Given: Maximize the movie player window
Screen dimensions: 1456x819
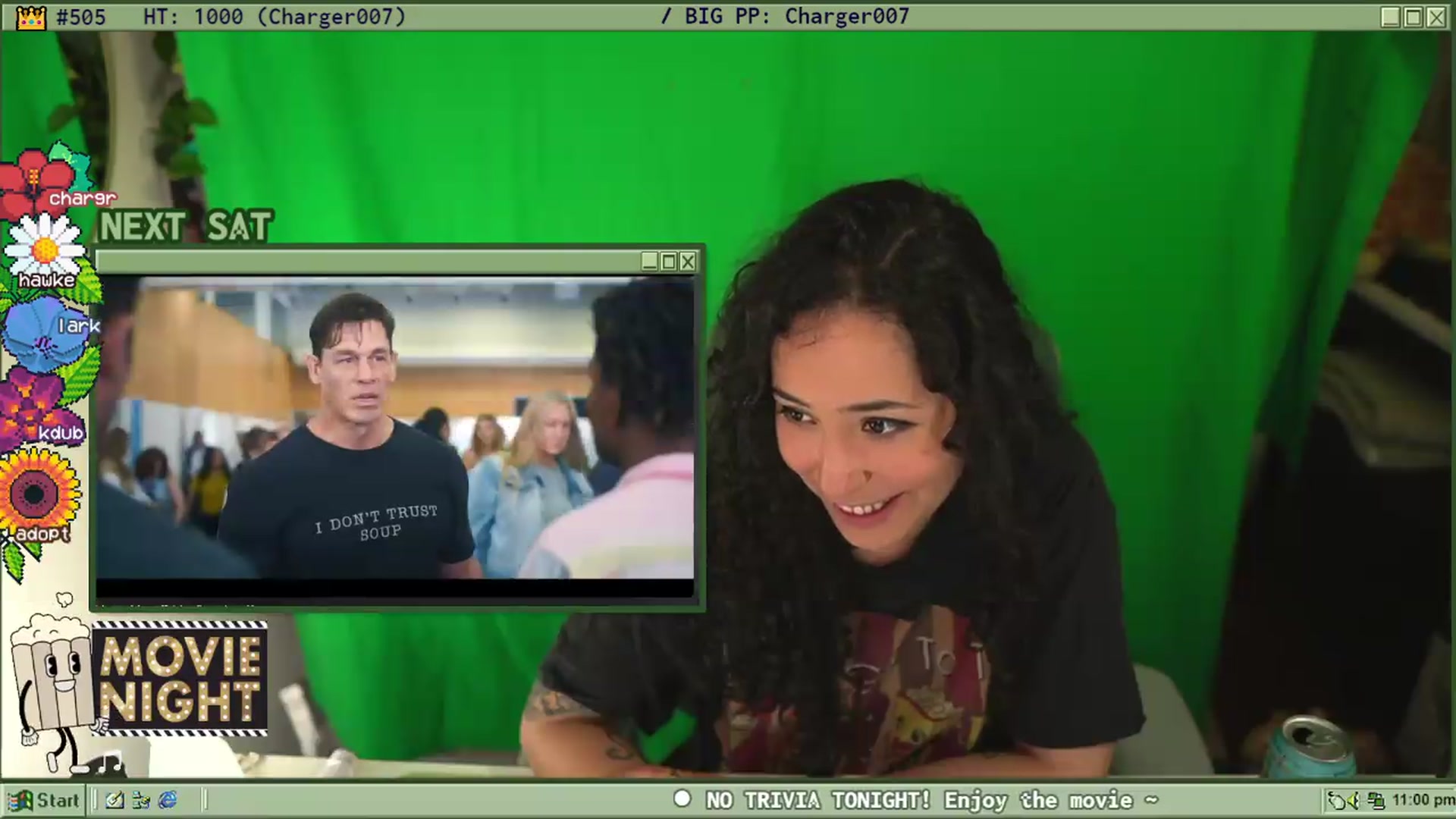Looking at the screenshot, I should pyautogui.click(x=669, y=262).
